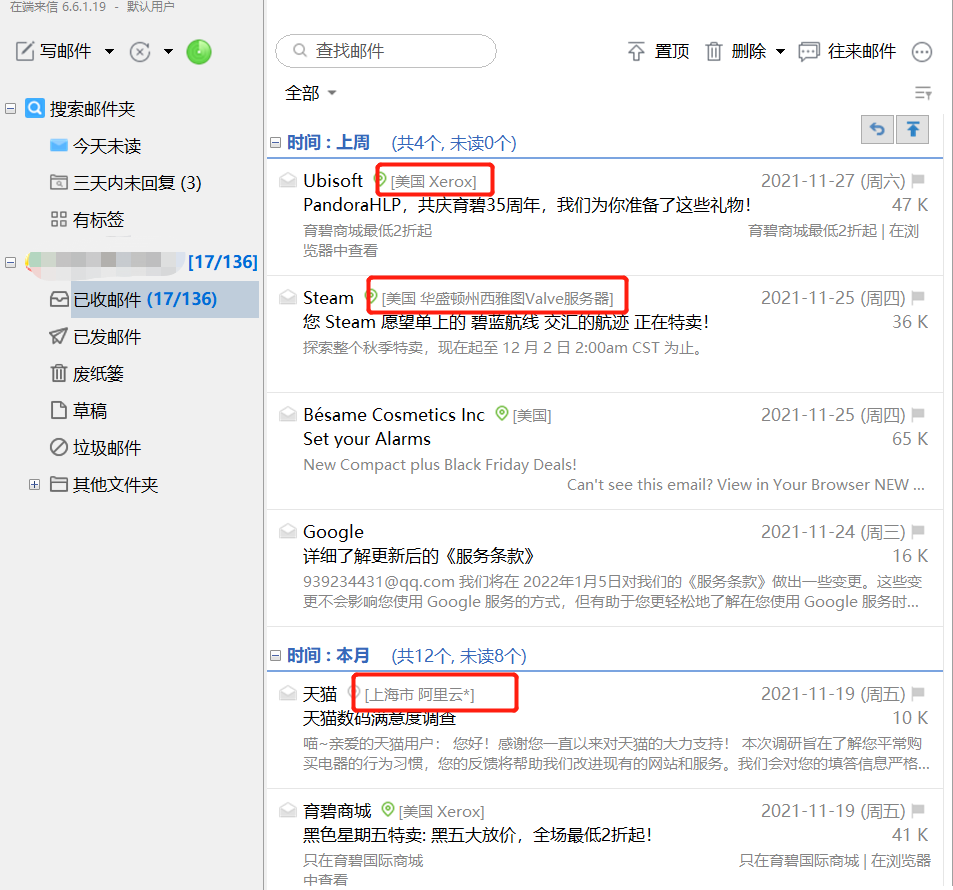The height and width of the screenshot is (890, 953).
Task: Click the envelope icon of 育碧商城 email
Action: [287, 810]
